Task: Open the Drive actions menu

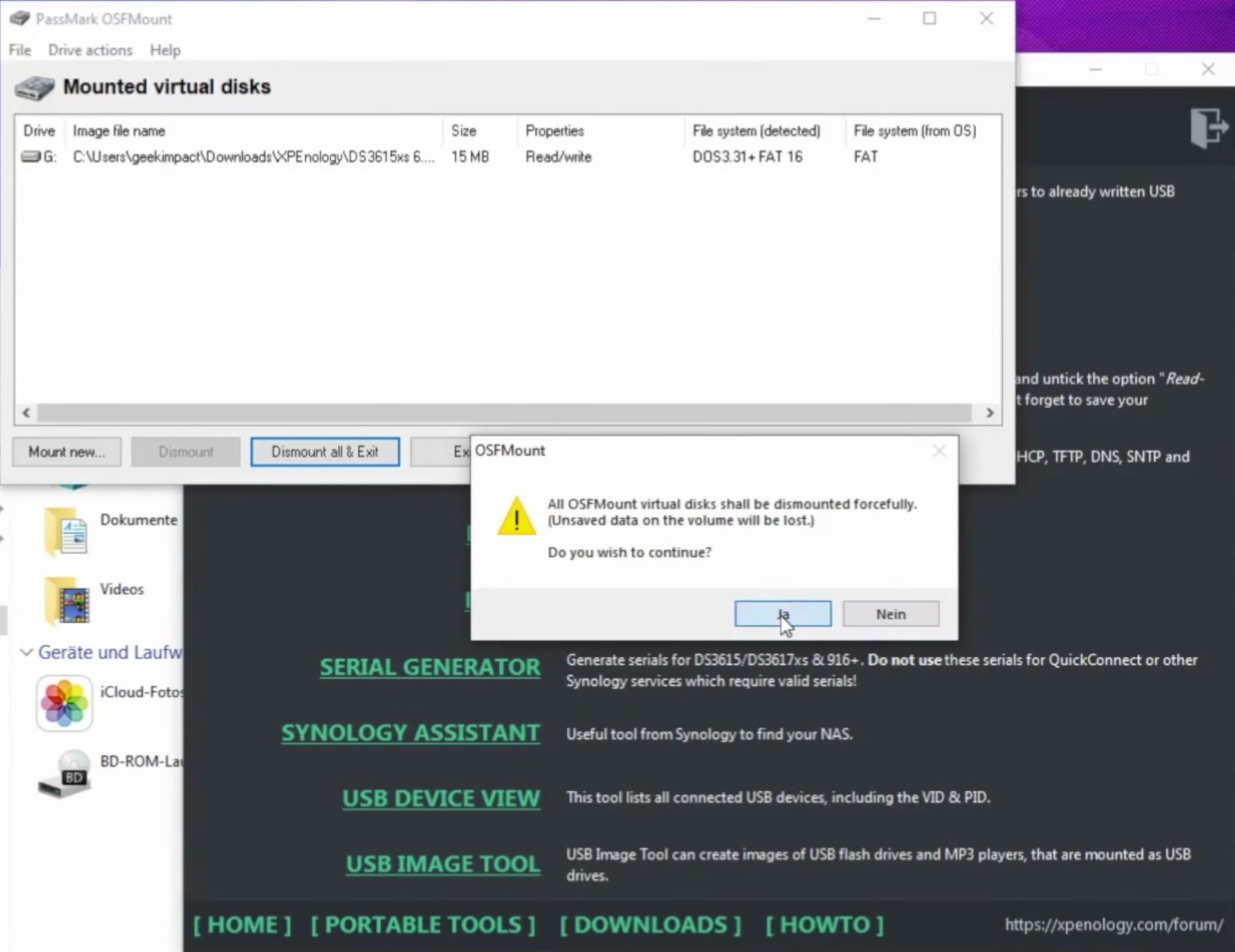Action: tap(90, 50)
